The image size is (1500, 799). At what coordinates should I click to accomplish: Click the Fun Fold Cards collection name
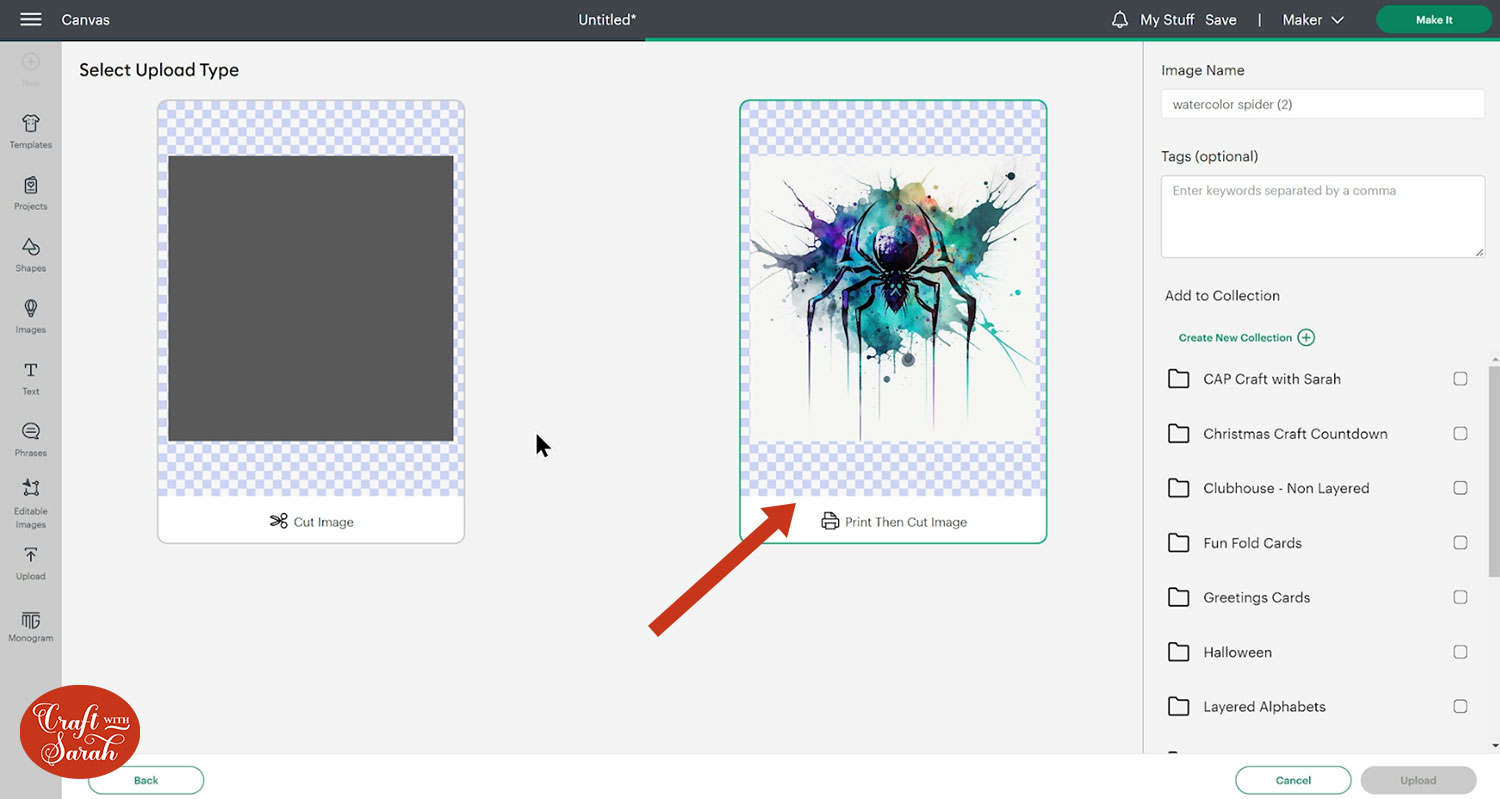pyautogui.click(x=1252, y=543)
